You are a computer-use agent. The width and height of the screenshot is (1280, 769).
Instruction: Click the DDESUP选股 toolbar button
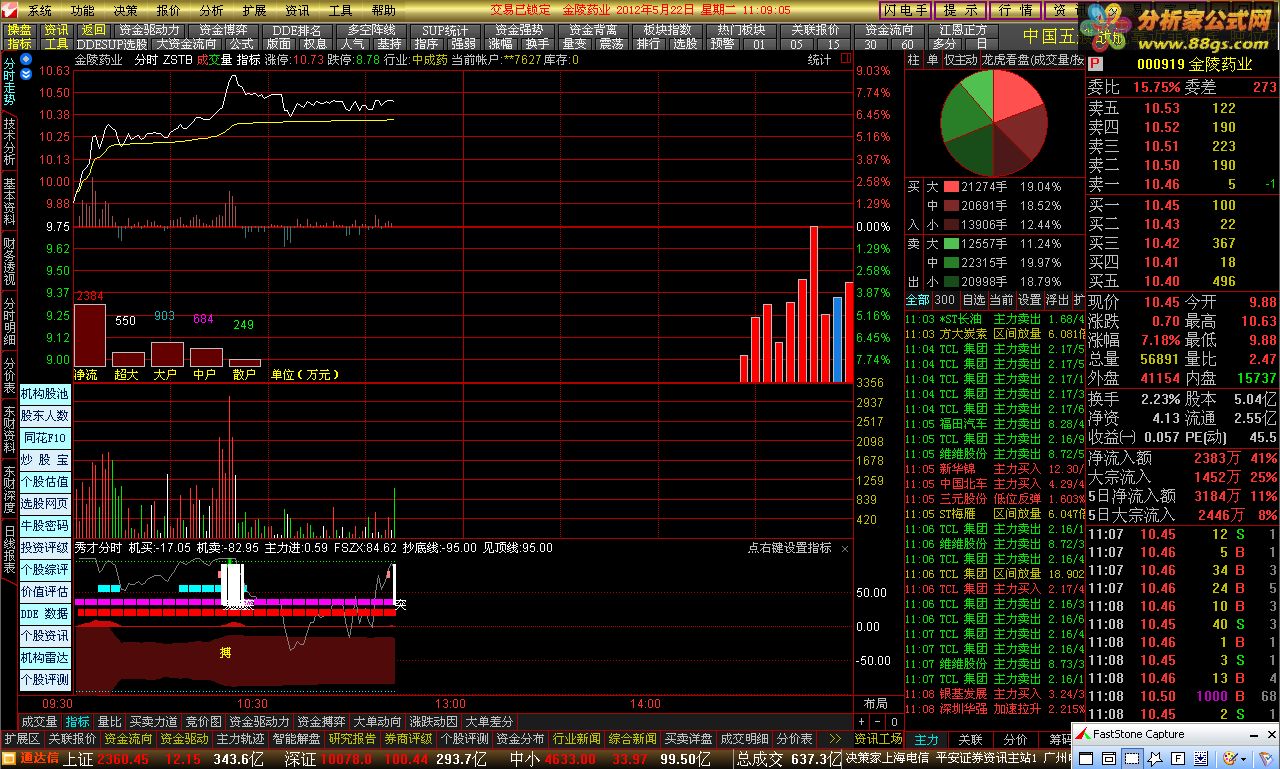click(112, 44)
